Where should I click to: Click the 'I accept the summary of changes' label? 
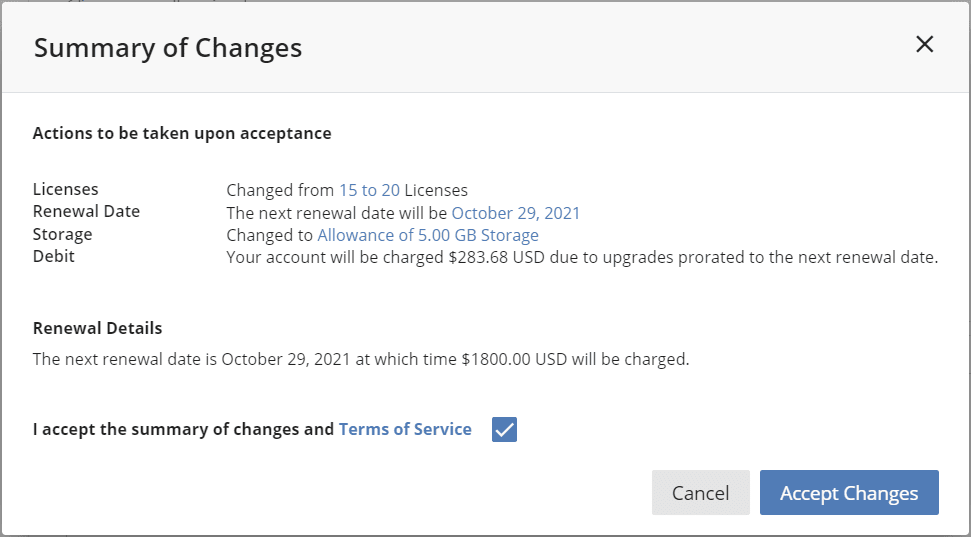point(183,429)
